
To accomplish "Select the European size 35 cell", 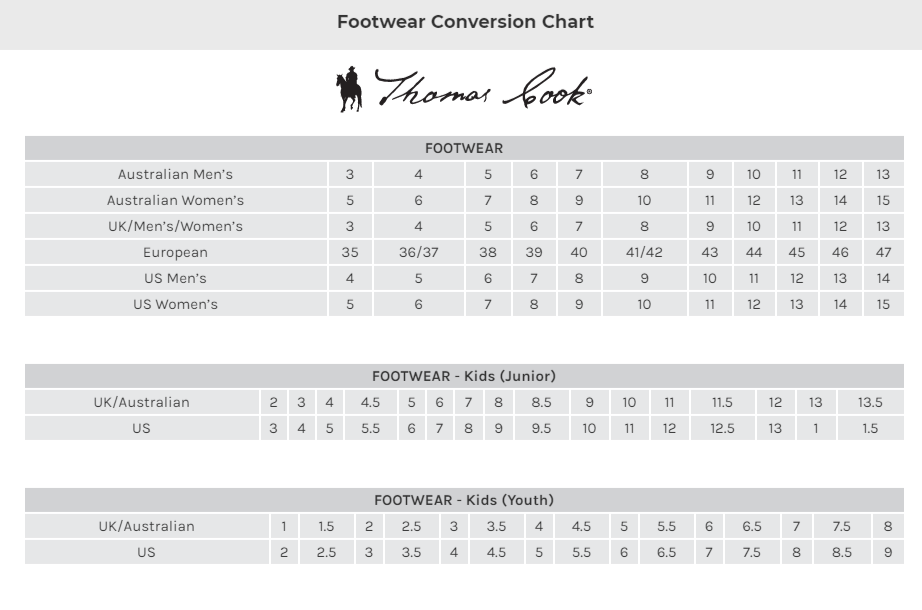I will click(350, 252).
